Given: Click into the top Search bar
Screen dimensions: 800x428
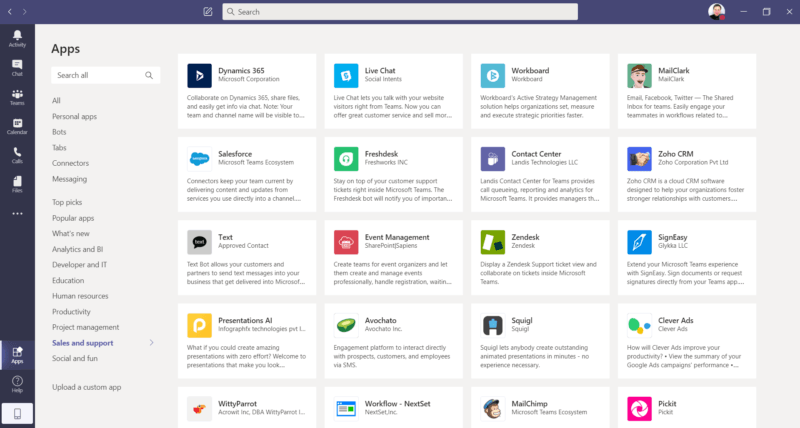Looking at the screenshot, I should 400,12.
